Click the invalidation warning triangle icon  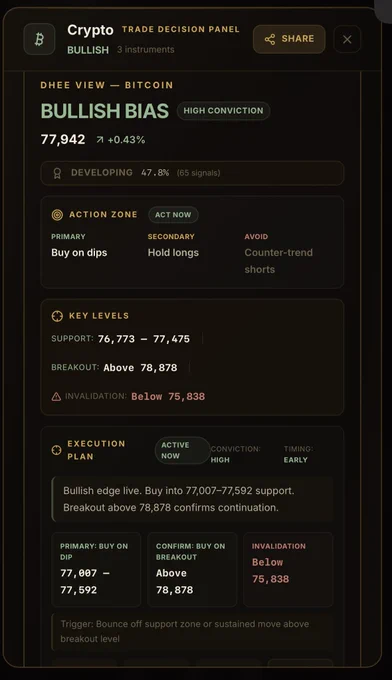56,396
